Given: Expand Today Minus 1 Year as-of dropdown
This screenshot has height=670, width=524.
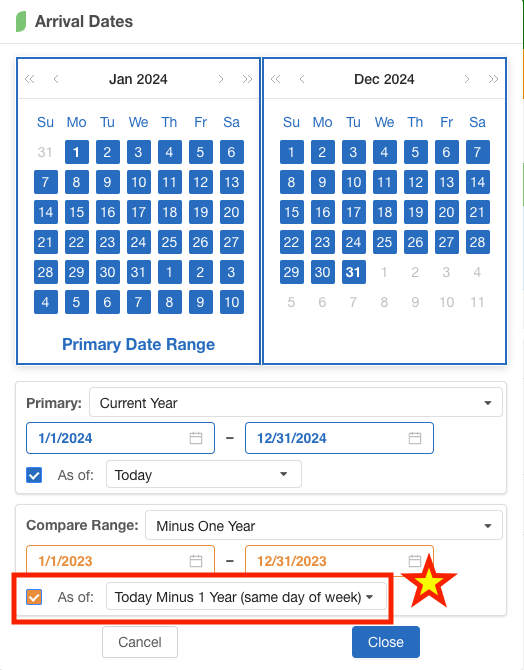Looking at the screenshot, I should point(246,597).
